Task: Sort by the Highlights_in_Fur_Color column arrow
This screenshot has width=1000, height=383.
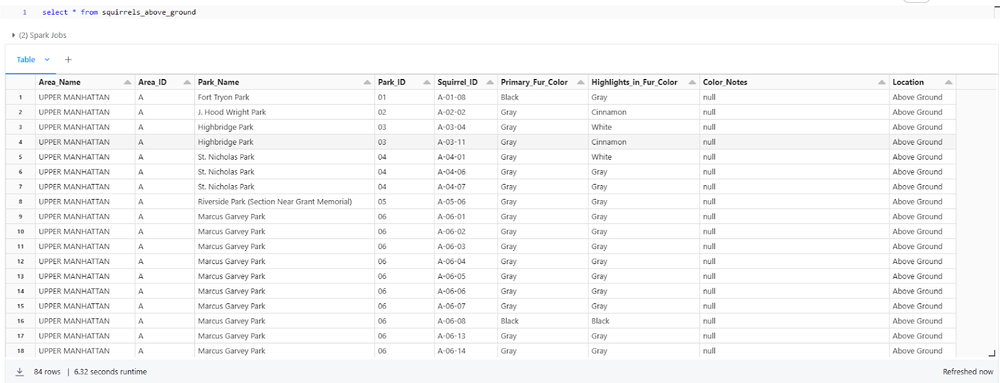Action: point(691,82)
